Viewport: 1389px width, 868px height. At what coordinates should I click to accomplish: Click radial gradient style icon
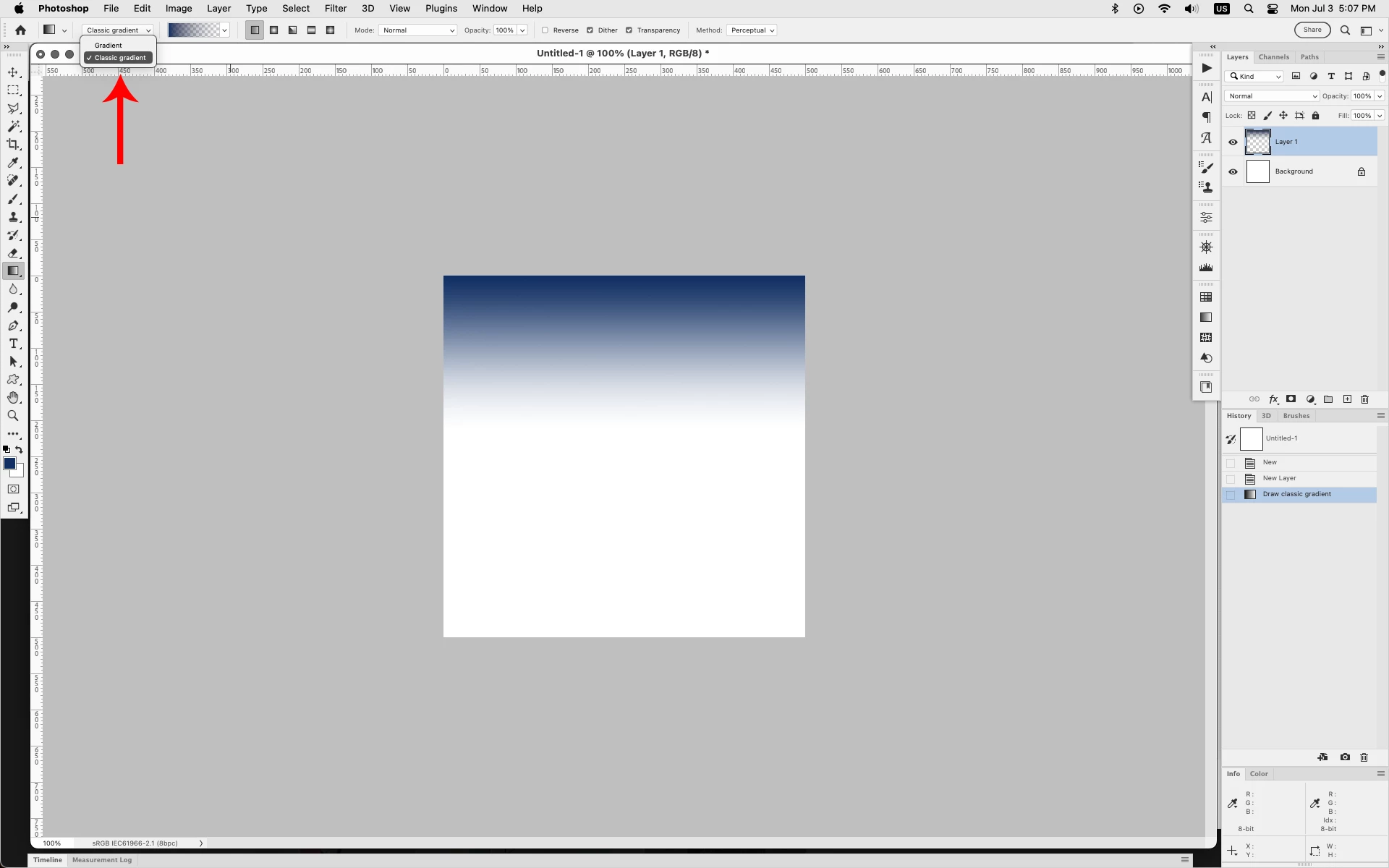(274, 30)
